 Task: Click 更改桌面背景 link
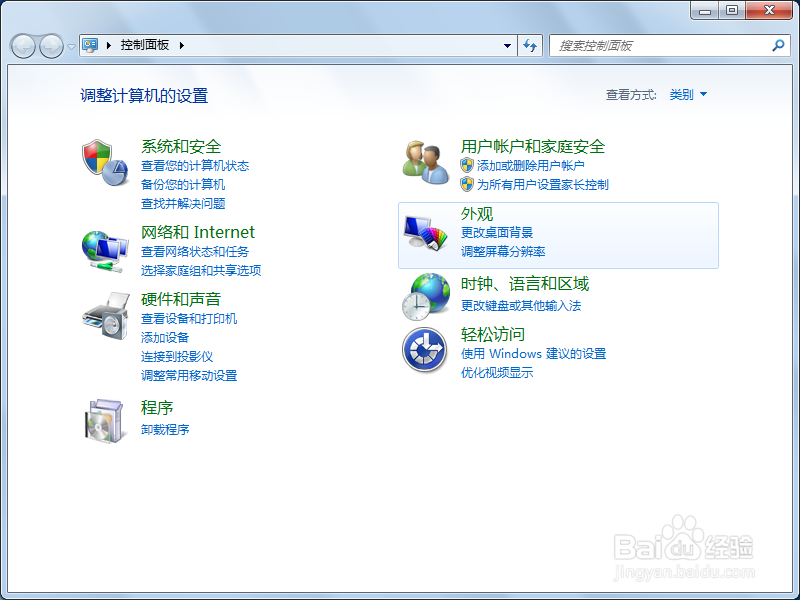497,233
